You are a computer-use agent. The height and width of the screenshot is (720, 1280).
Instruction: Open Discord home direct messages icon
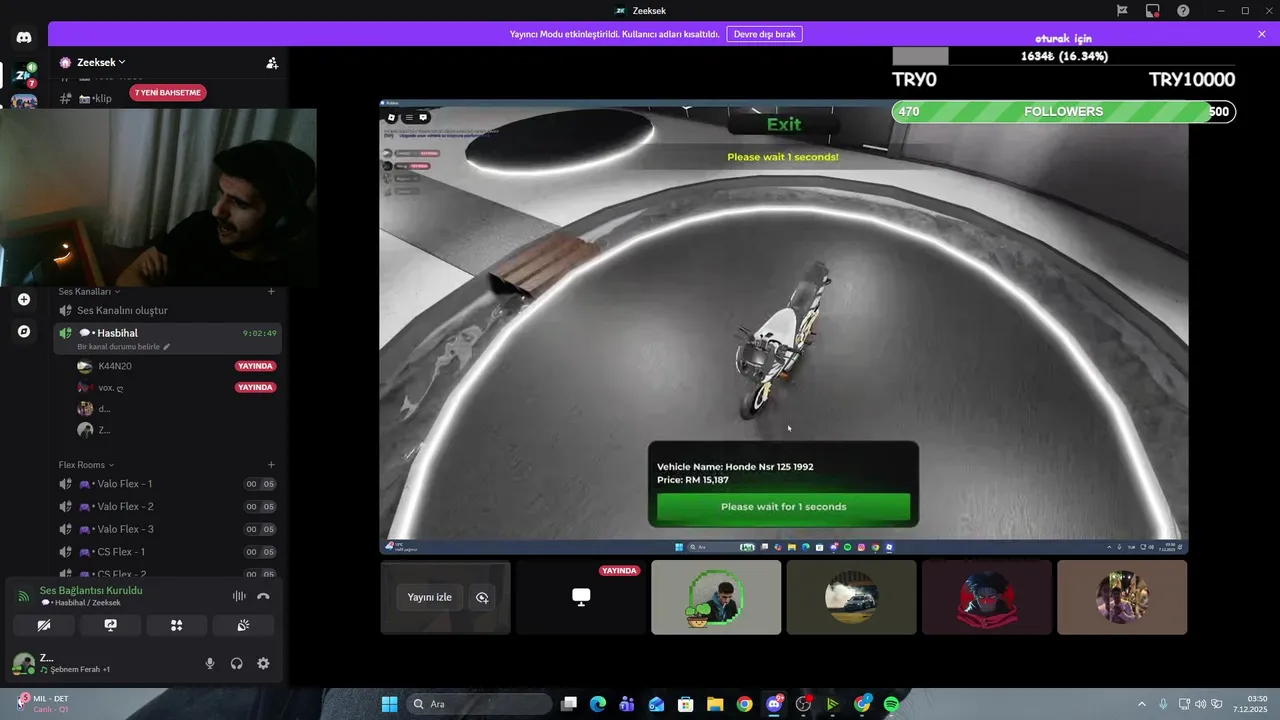coord(24,38)
